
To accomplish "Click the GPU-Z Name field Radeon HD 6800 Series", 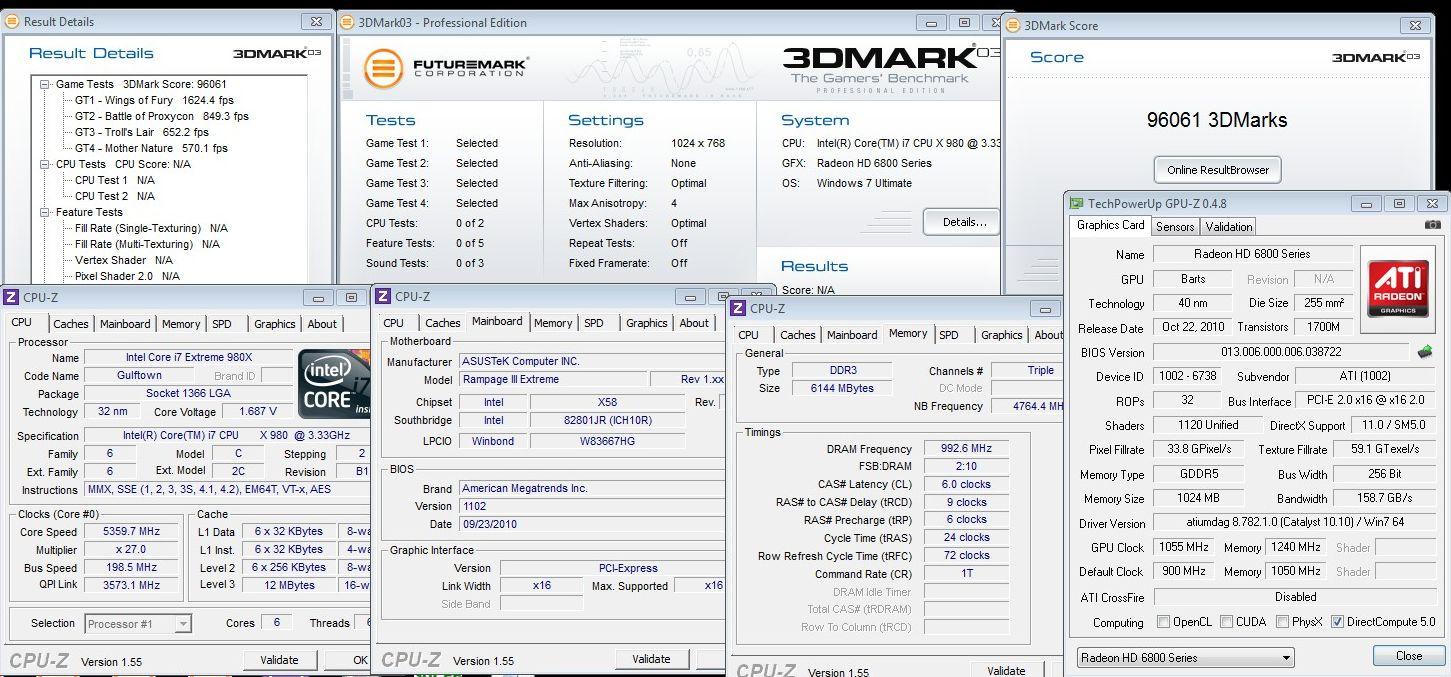I will coord(1252,254).
